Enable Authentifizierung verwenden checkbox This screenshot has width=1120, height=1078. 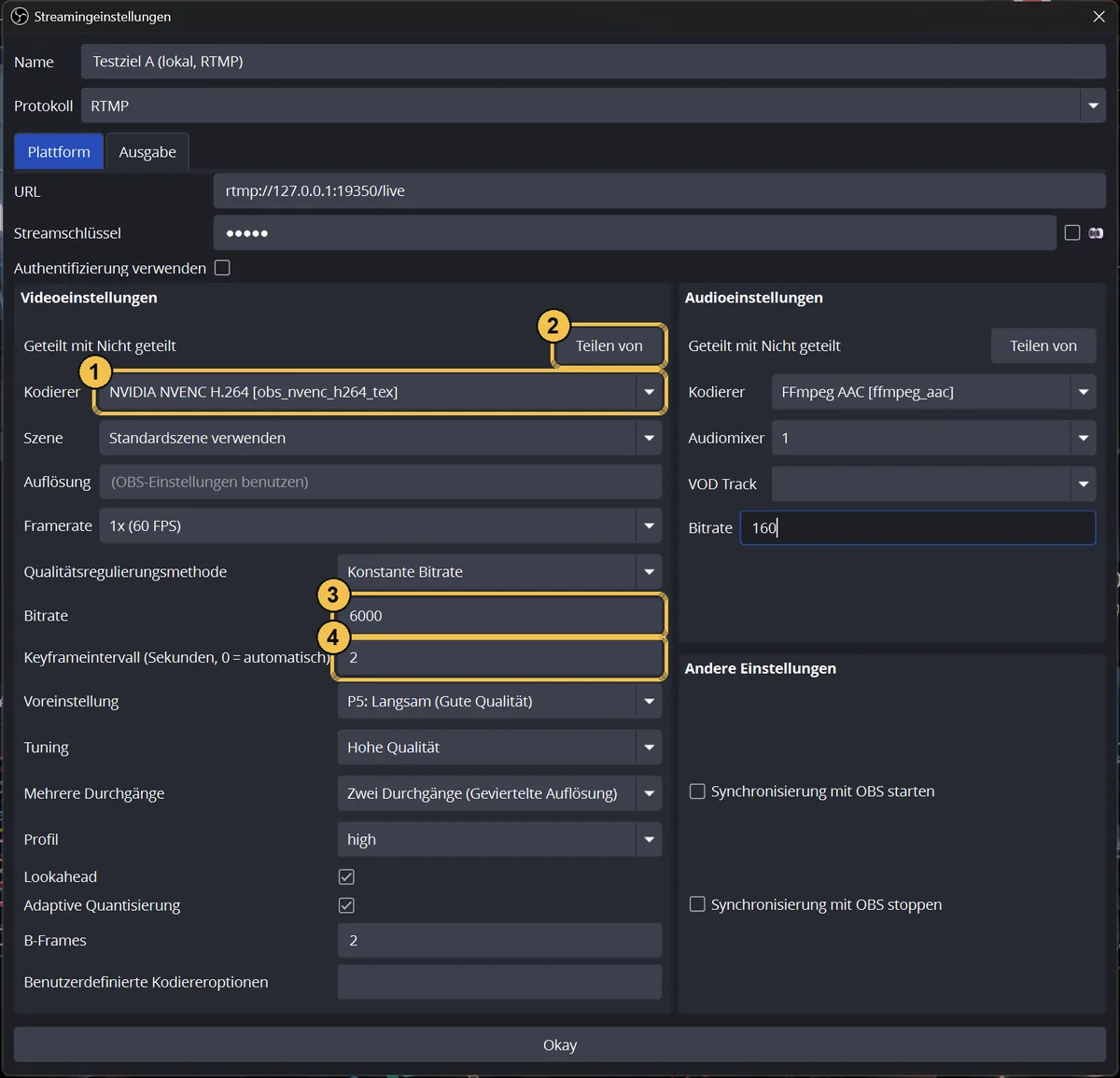coord(222,268)
